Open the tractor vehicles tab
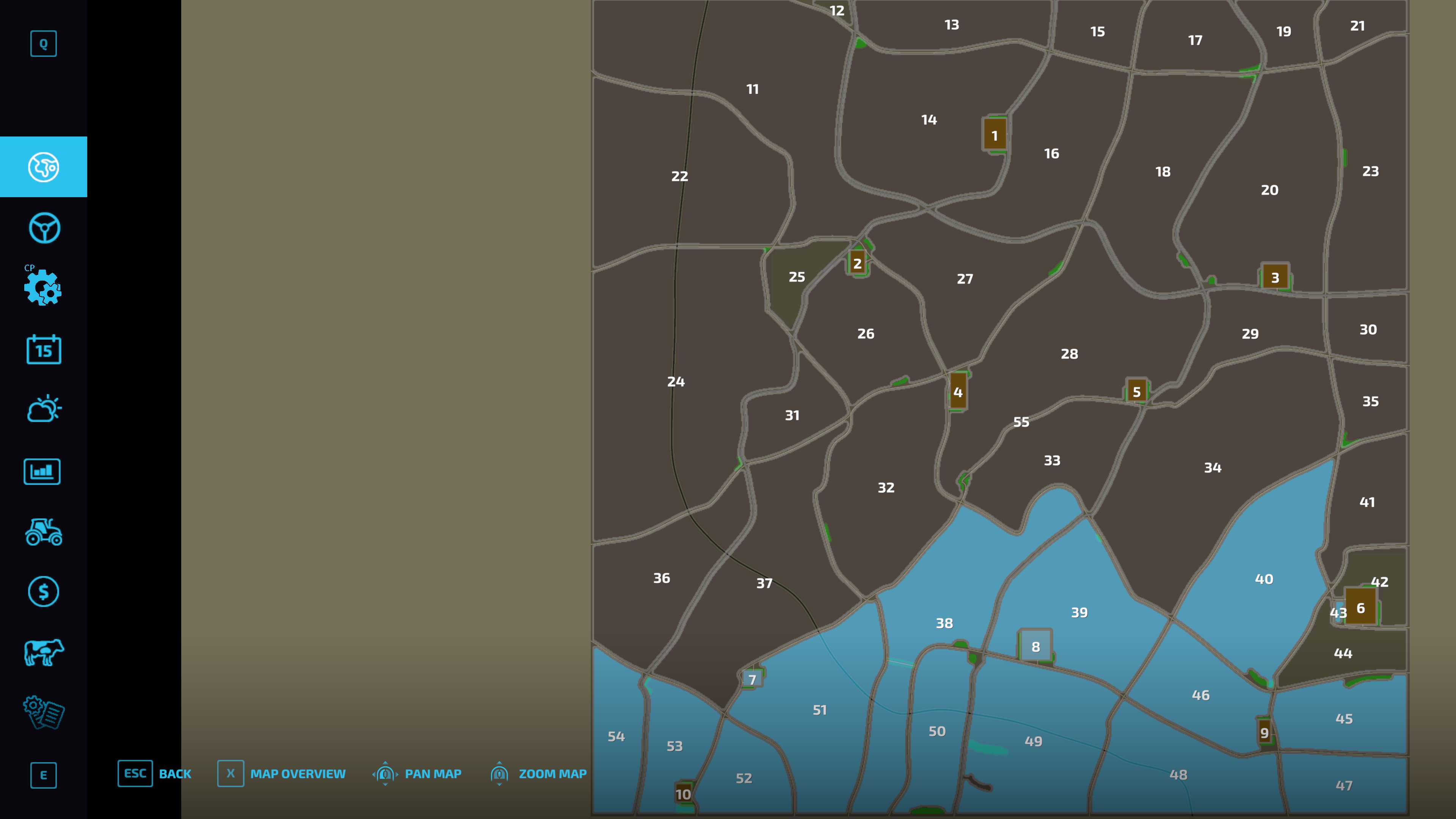 [x=44, y=531]
